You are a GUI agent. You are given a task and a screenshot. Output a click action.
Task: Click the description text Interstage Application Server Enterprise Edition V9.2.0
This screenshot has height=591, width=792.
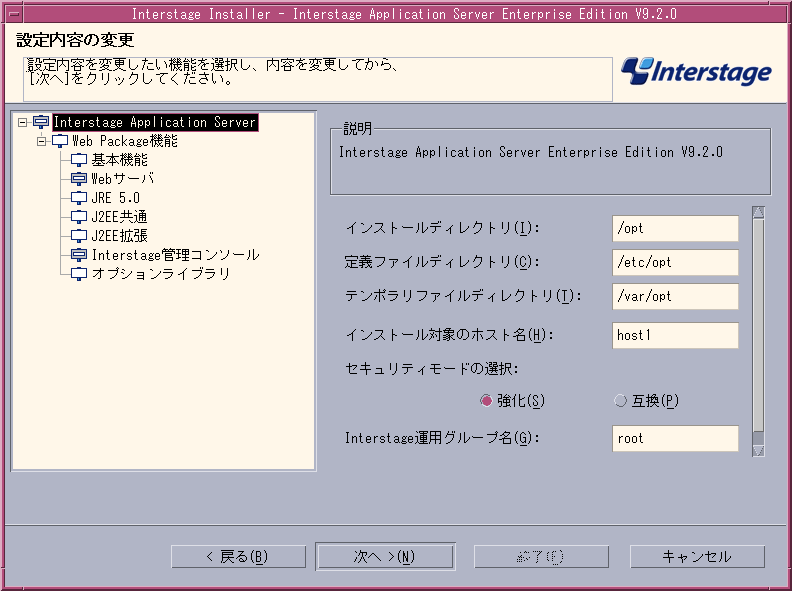(531, 152)
